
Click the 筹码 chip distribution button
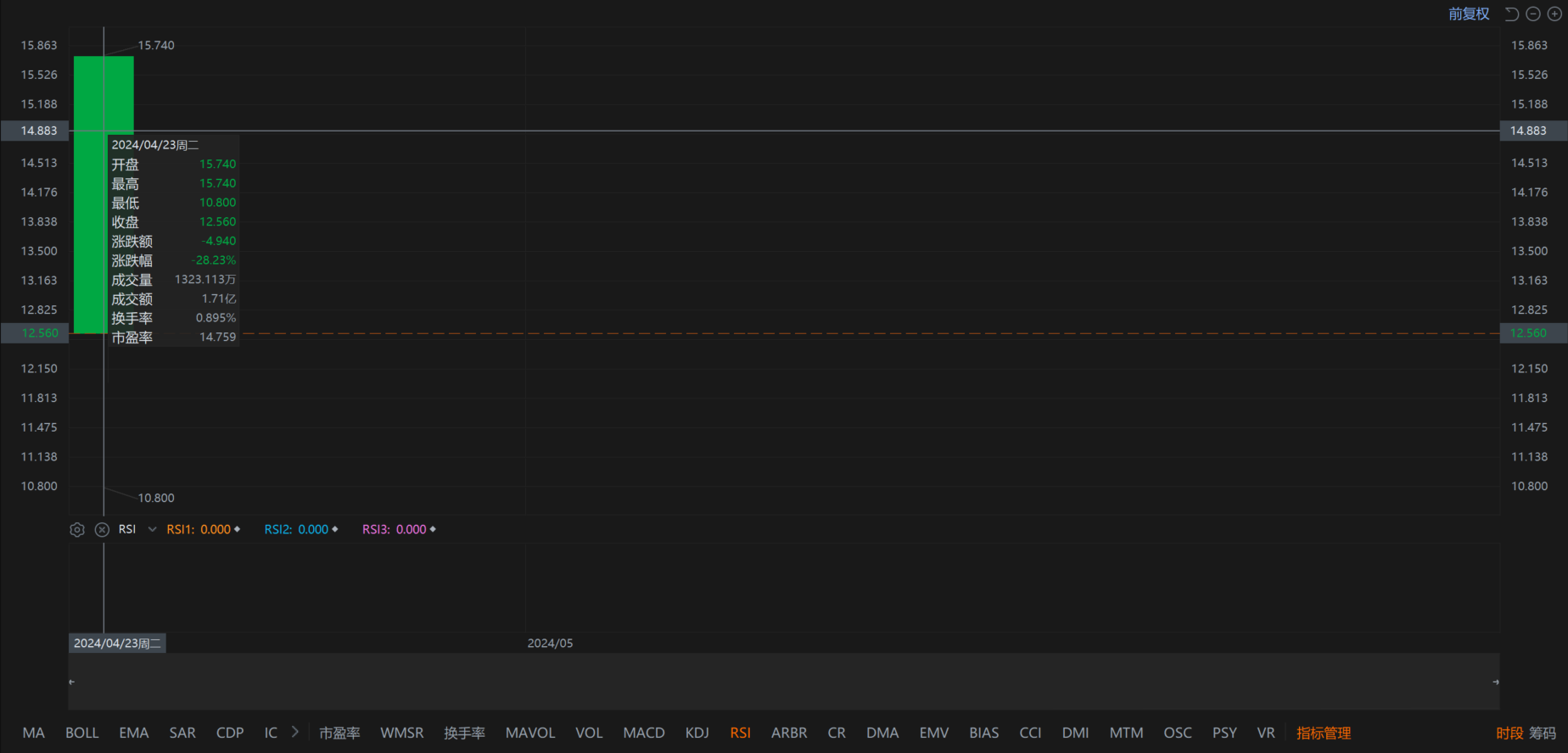click(1543, 733)
